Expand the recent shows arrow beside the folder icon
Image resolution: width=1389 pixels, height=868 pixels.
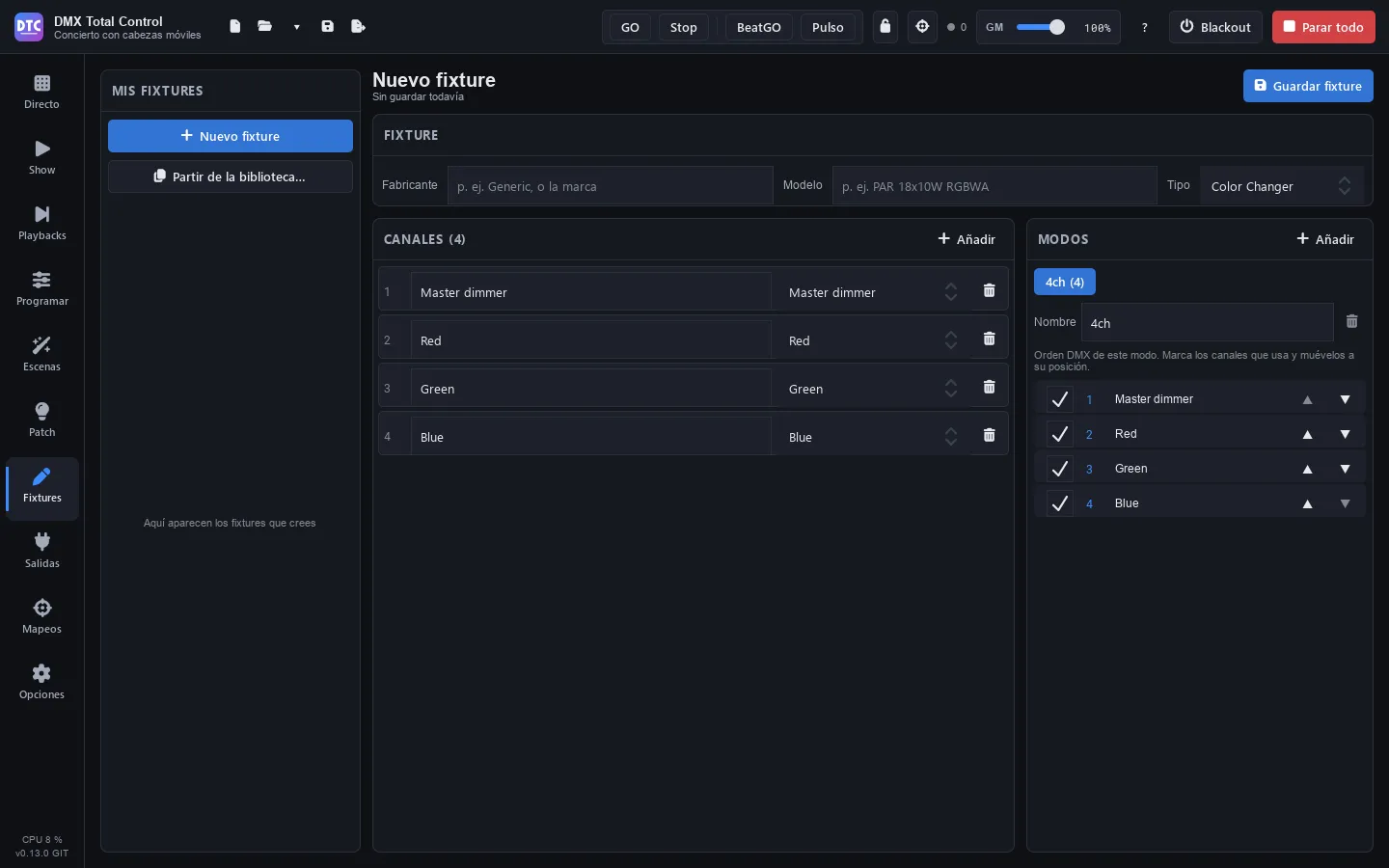(x=296, y=27)
